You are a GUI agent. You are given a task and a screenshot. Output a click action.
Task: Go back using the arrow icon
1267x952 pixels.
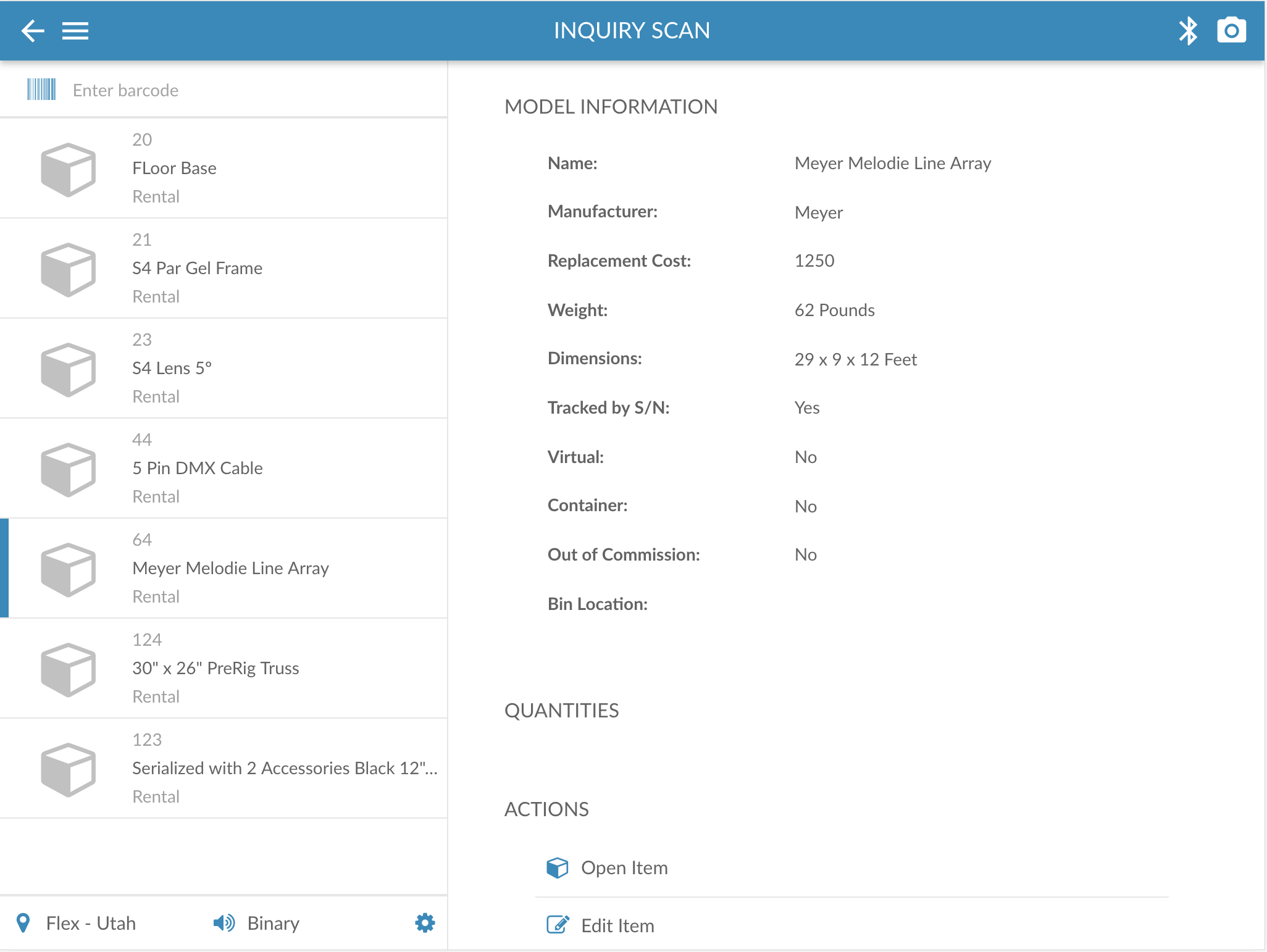tap(33, 30)
